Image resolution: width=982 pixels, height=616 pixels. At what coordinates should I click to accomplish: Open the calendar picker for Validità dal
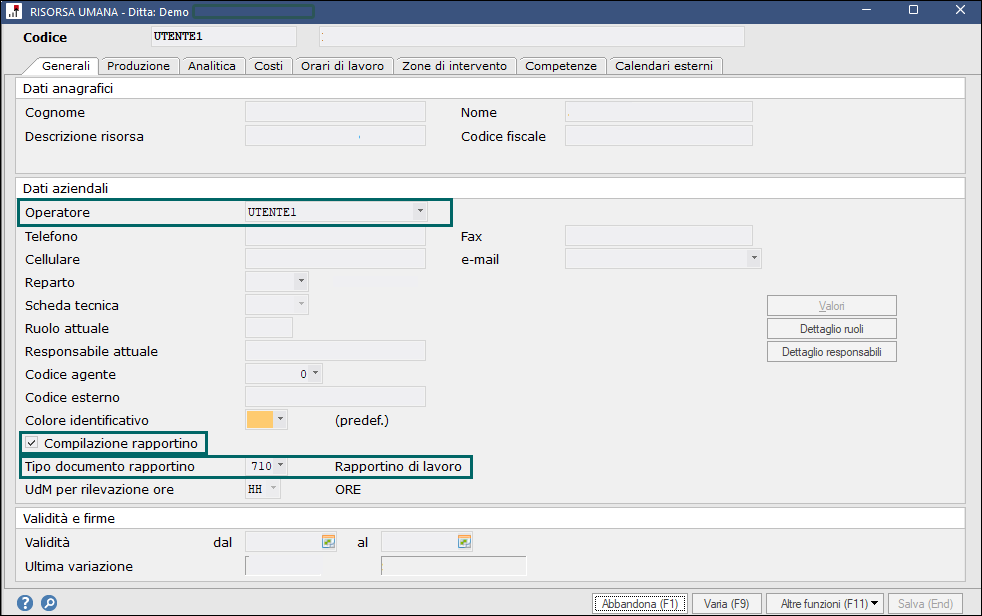[x=327, y=542]
